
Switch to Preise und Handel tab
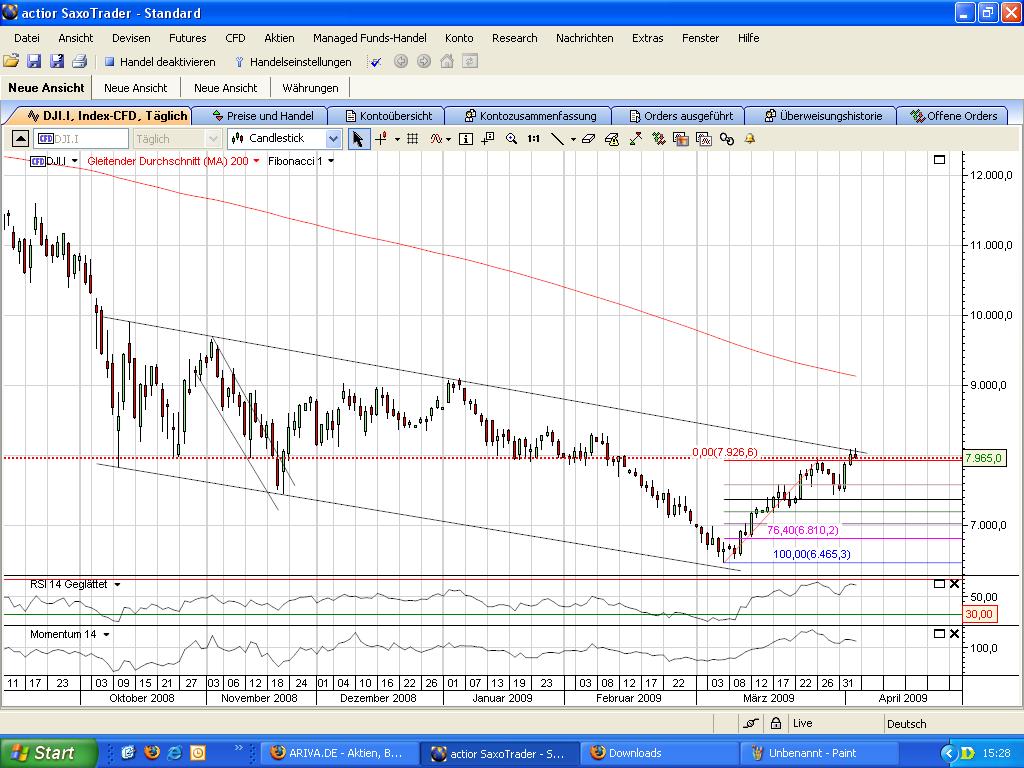tap(263, 116)
